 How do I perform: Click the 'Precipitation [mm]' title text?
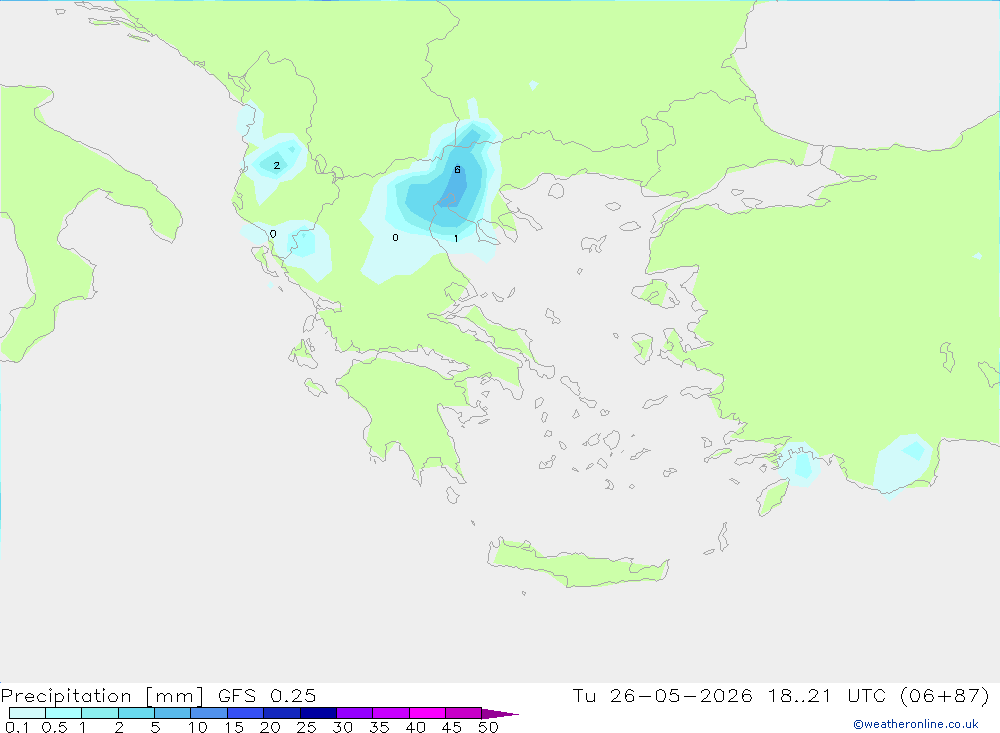point(102,696)
